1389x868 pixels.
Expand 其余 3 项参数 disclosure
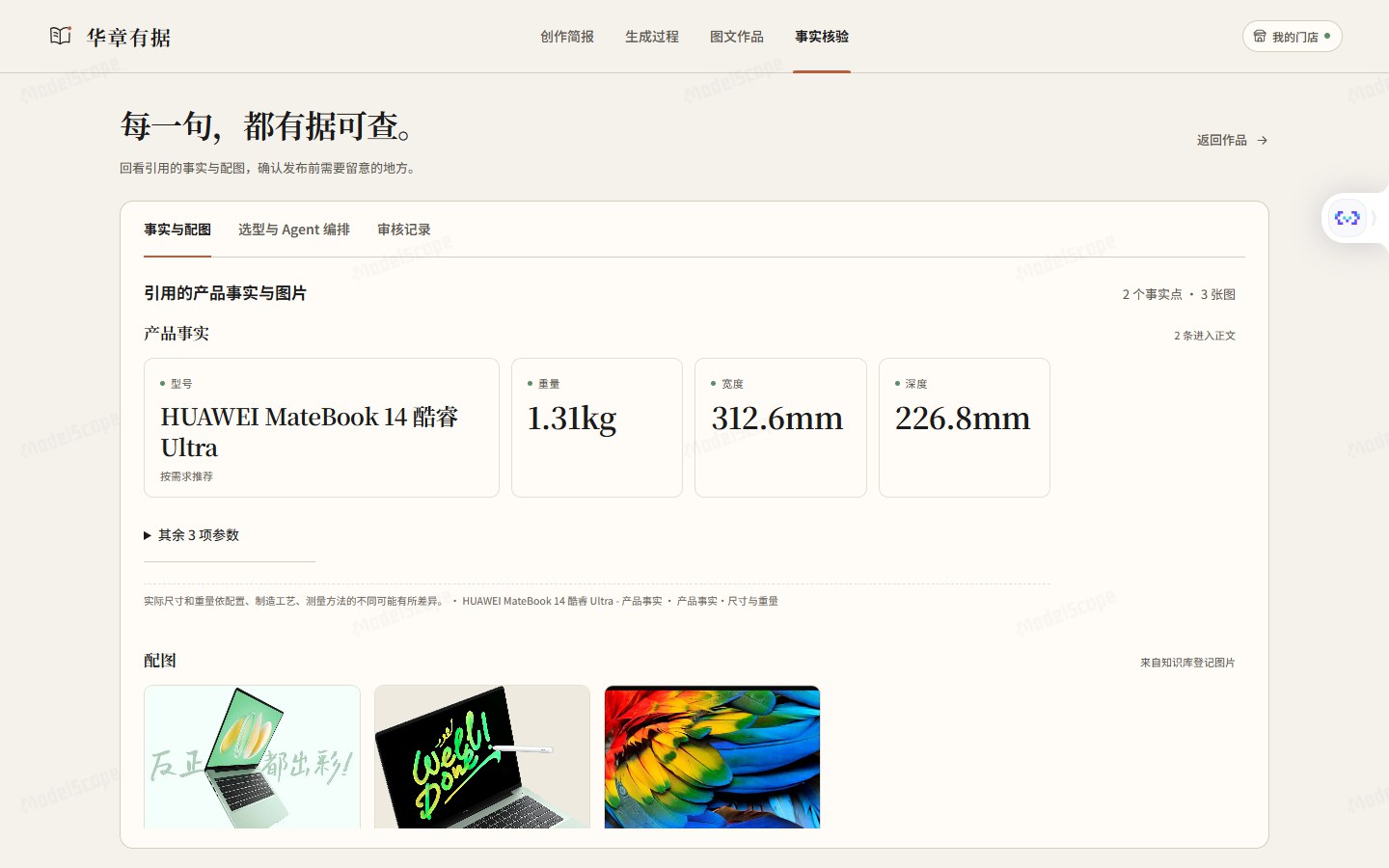pyautogui.click(x=192, y=535)
